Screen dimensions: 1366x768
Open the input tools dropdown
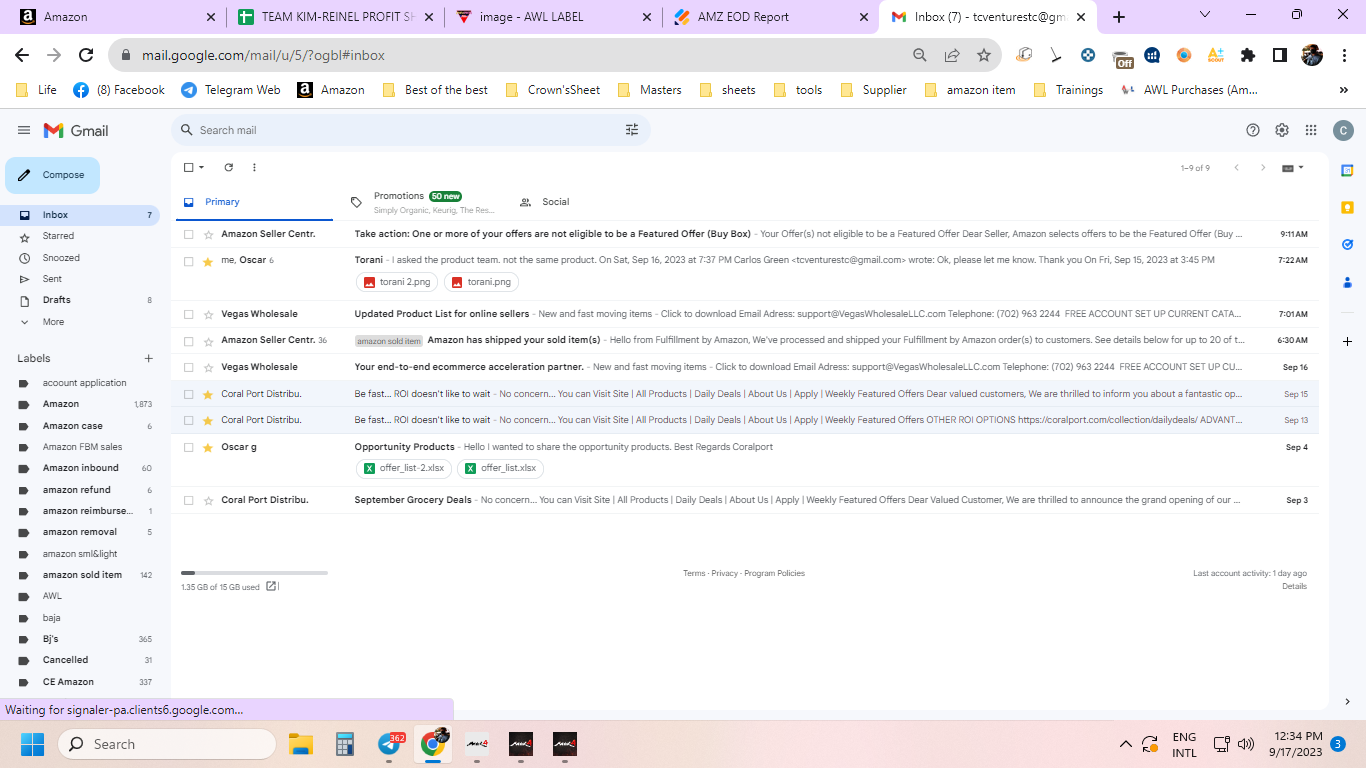pyautogui.click(x=1293, y=168)
